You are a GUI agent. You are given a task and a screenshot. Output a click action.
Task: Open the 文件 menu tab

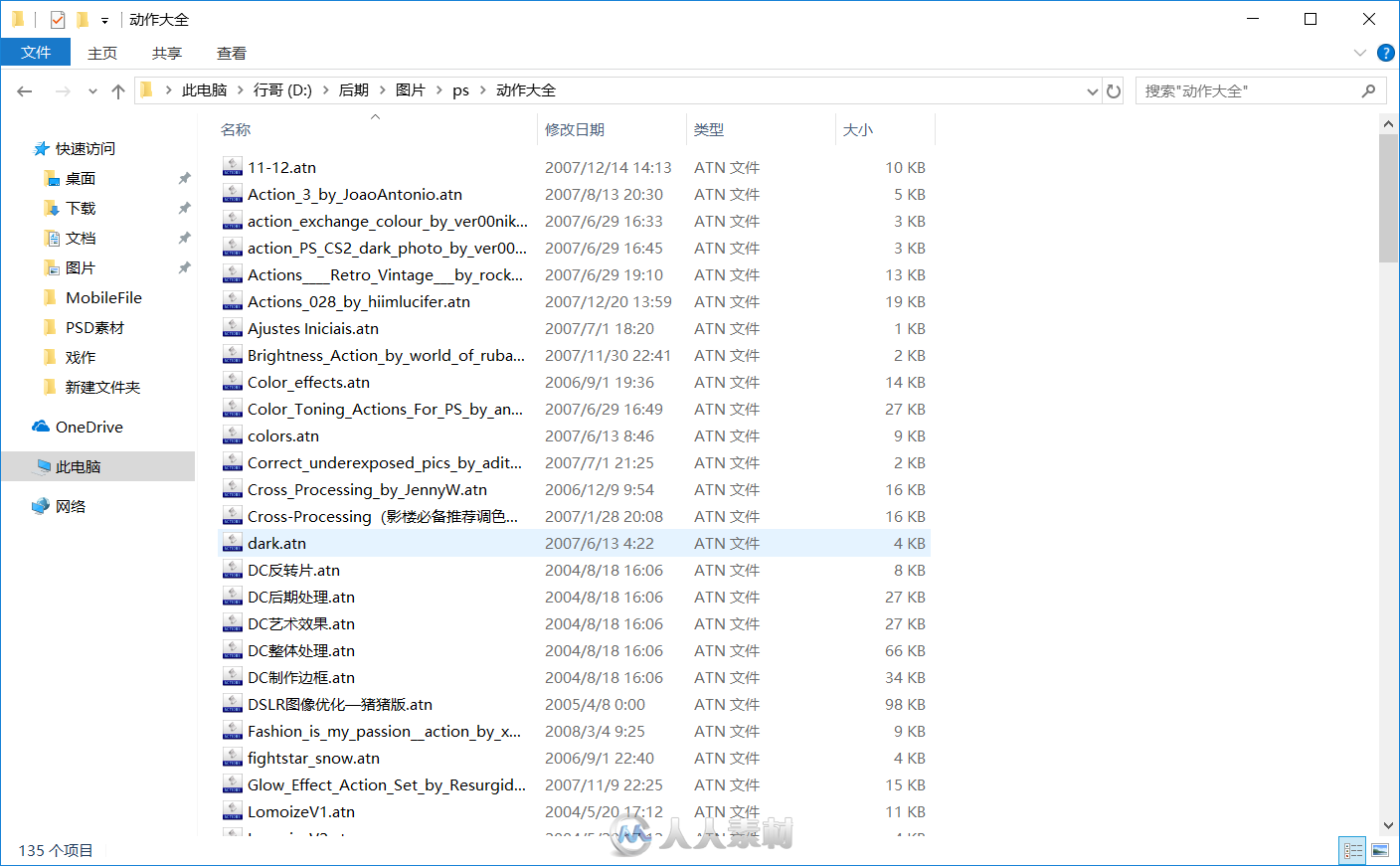[36, 53]
